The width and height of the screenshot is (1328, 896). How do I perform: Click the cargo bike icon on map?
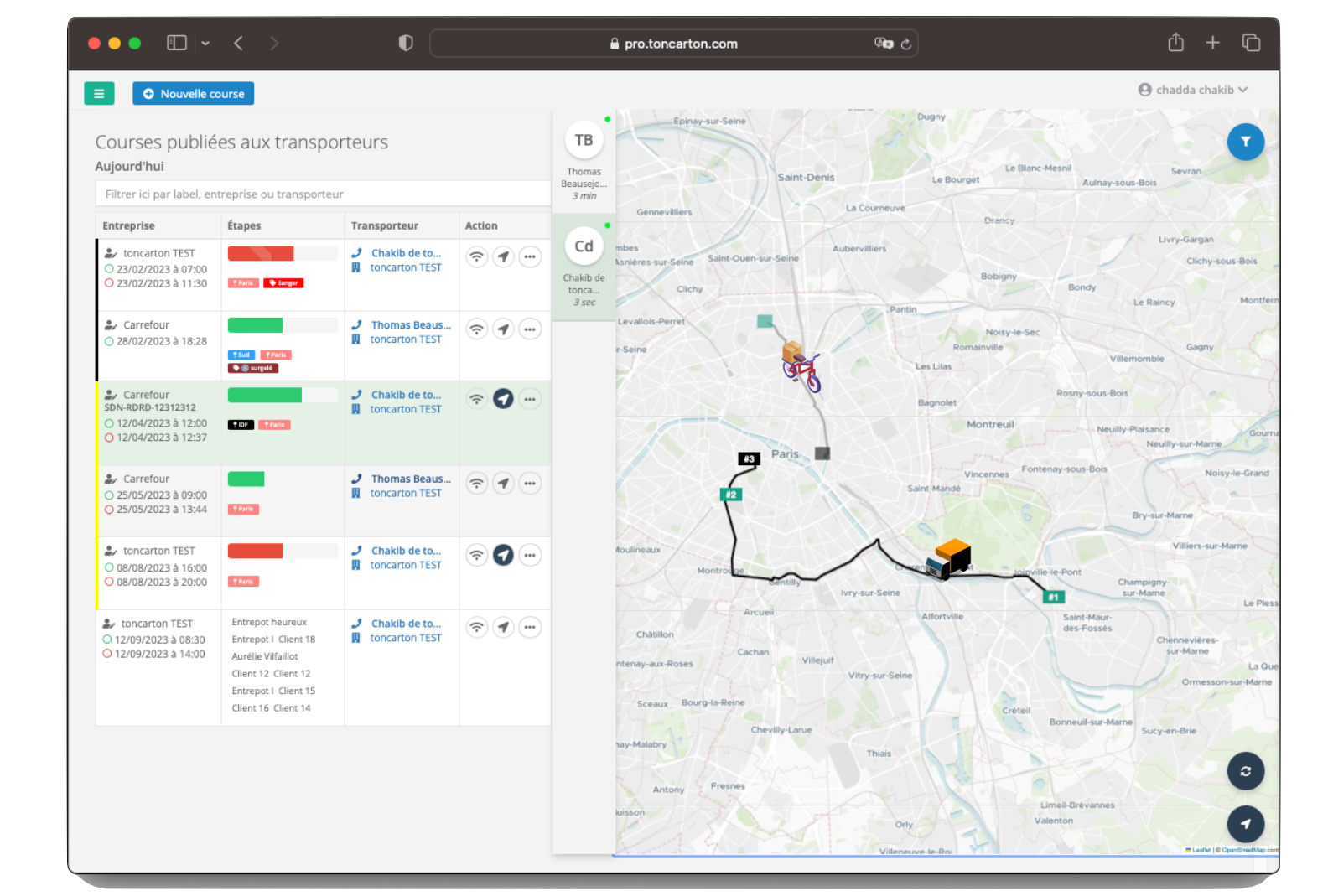(x=799, y=366)
